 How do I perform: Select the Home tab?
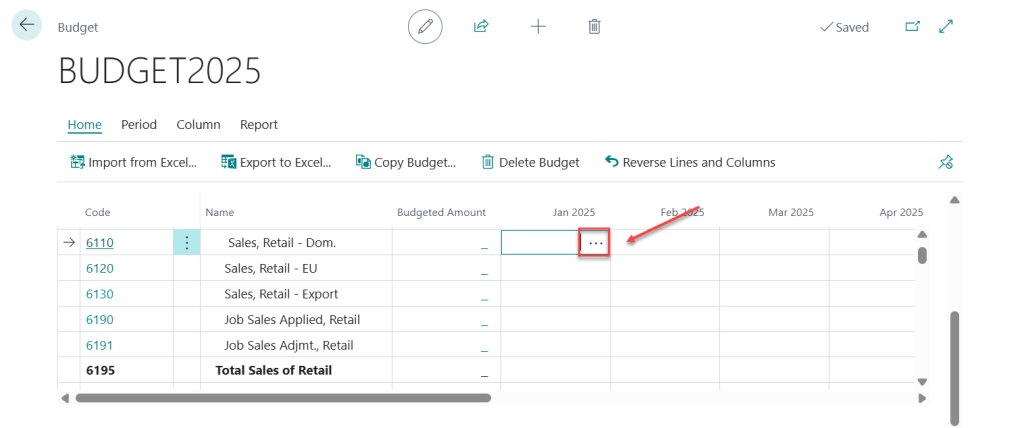85,124
